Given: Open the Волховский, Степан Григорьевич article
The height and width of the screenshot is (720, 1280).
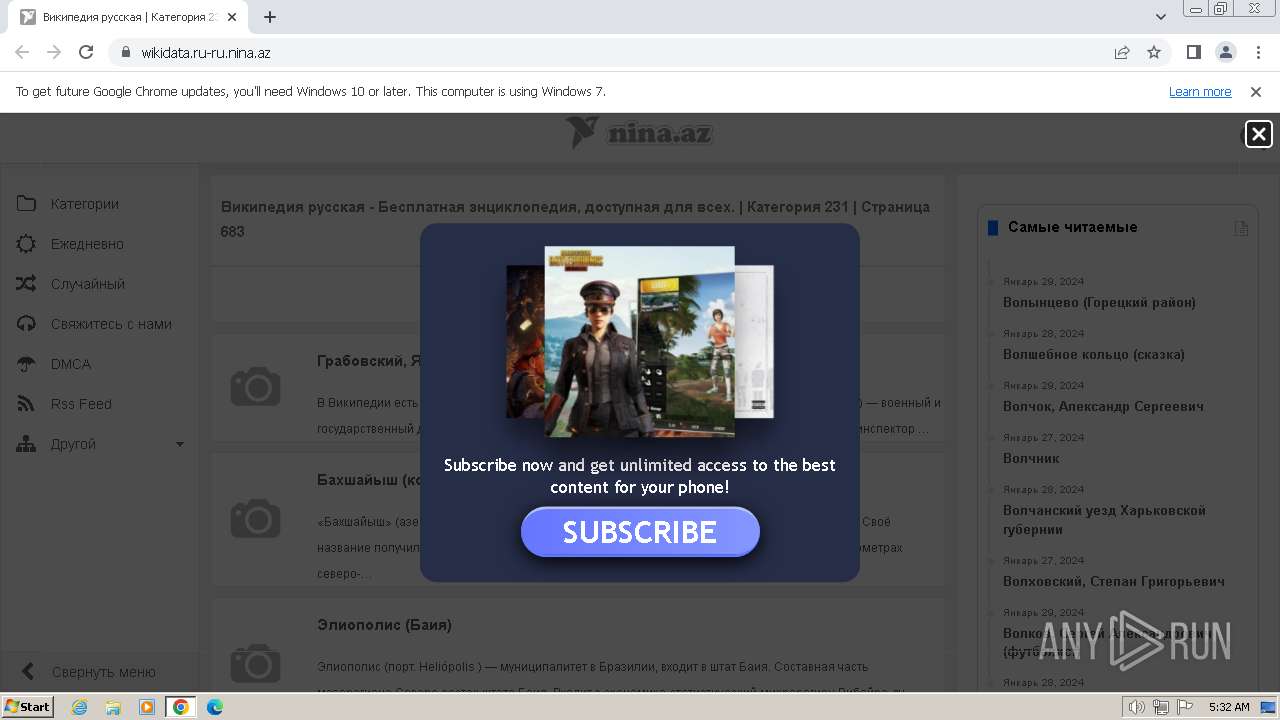Looking at the screenshot, I should 1114,581.
